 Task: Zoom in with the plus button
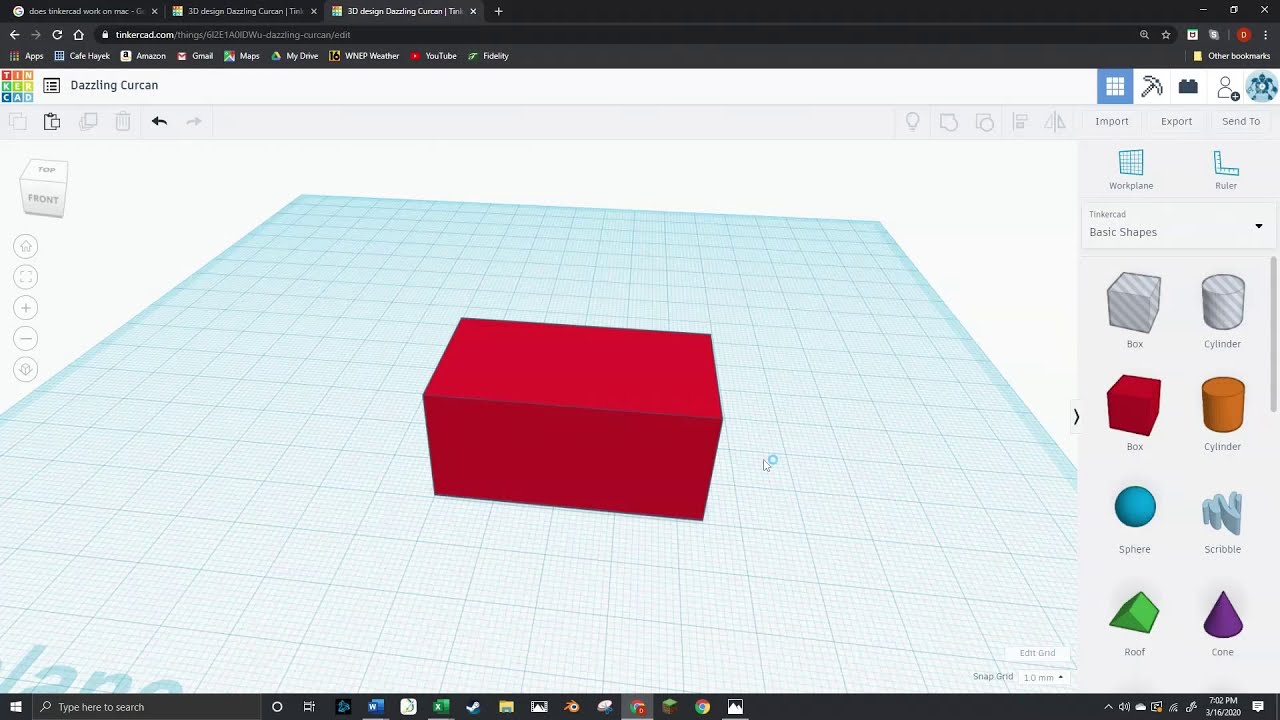27,308
